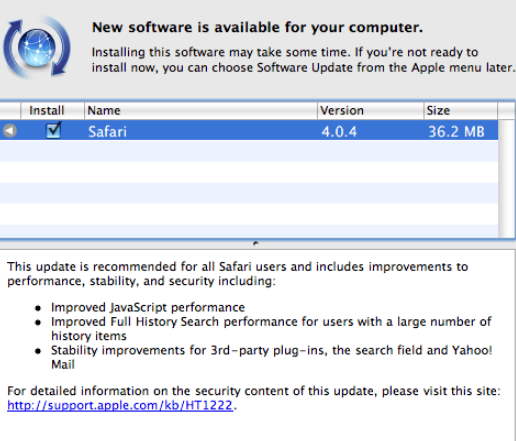Image resolution: width=516 pixels, height=441 pixels.
Task: Click the Software Update globe icon
Action: coord(37,47)
